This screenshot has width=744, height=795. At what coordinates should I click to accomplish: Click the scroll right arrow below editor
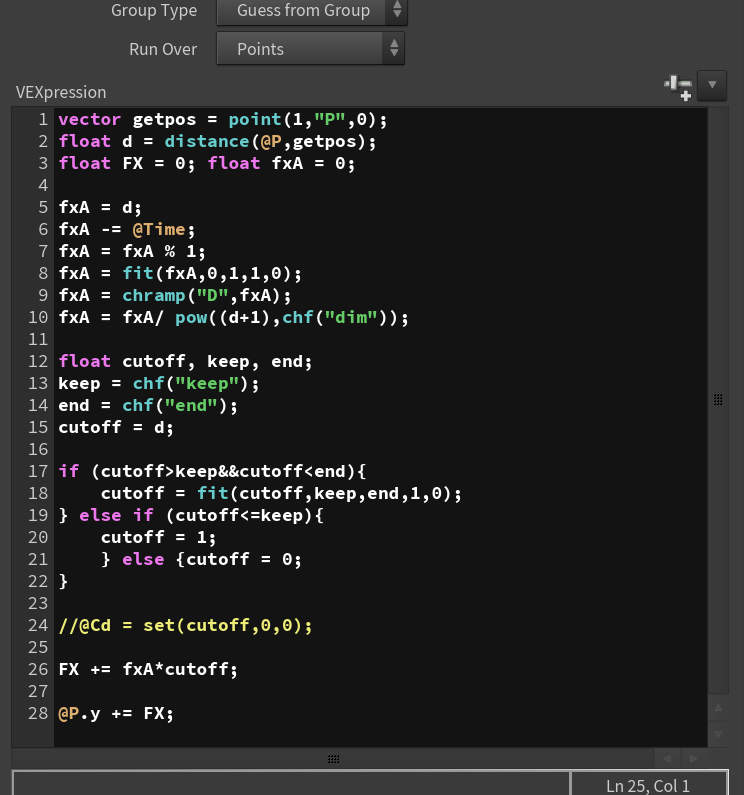[x=693, y=758]
